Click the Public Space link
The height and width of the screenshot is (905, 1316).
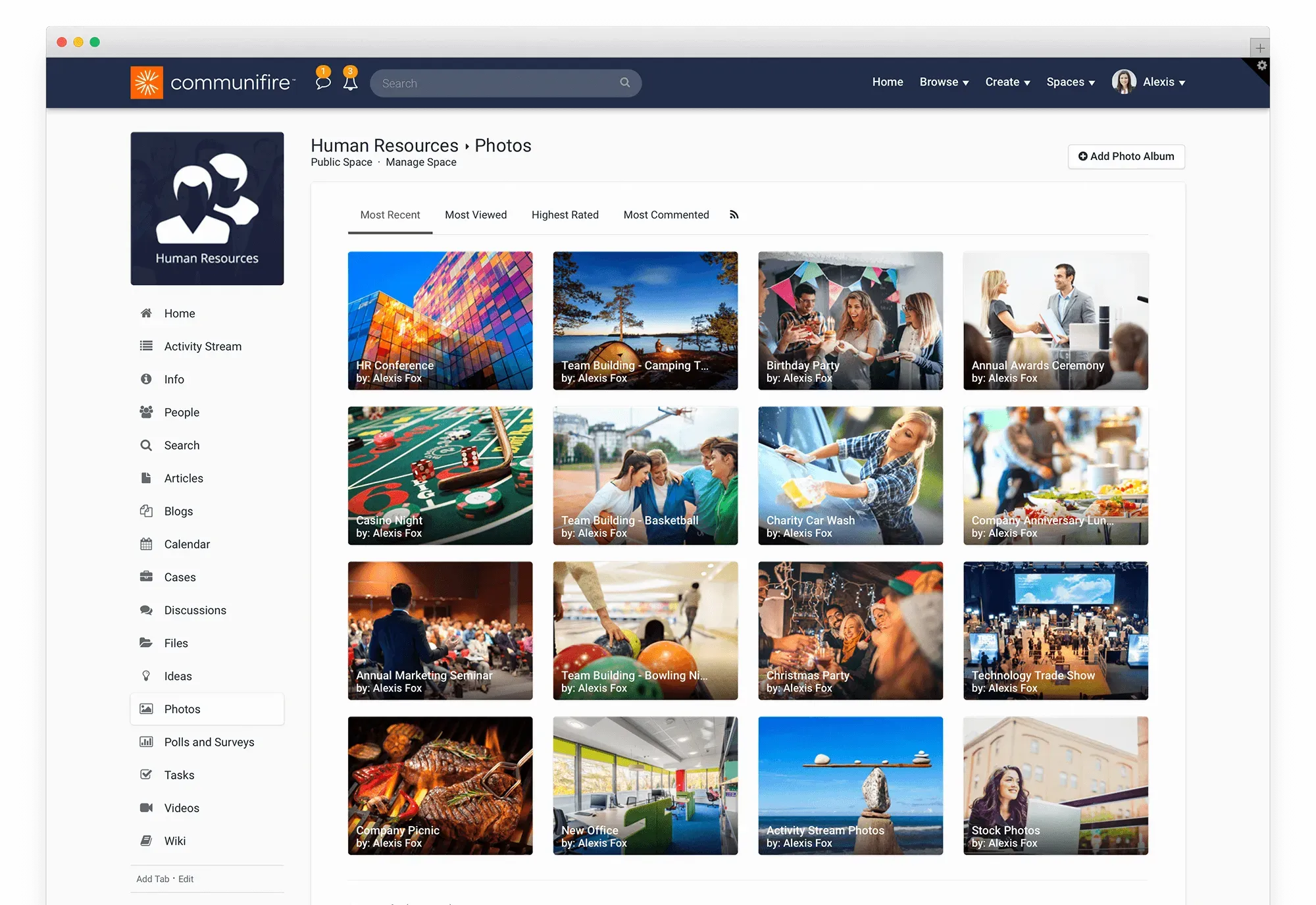(x=342, y=163)
